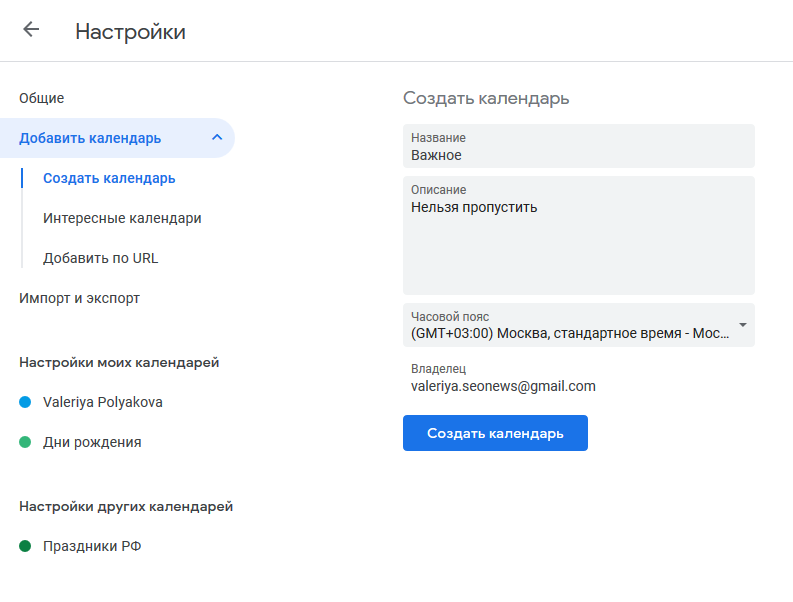Collapse the Добавить календарь chevron icon
This screenshot has height=602, width=793.
(217, 137)
